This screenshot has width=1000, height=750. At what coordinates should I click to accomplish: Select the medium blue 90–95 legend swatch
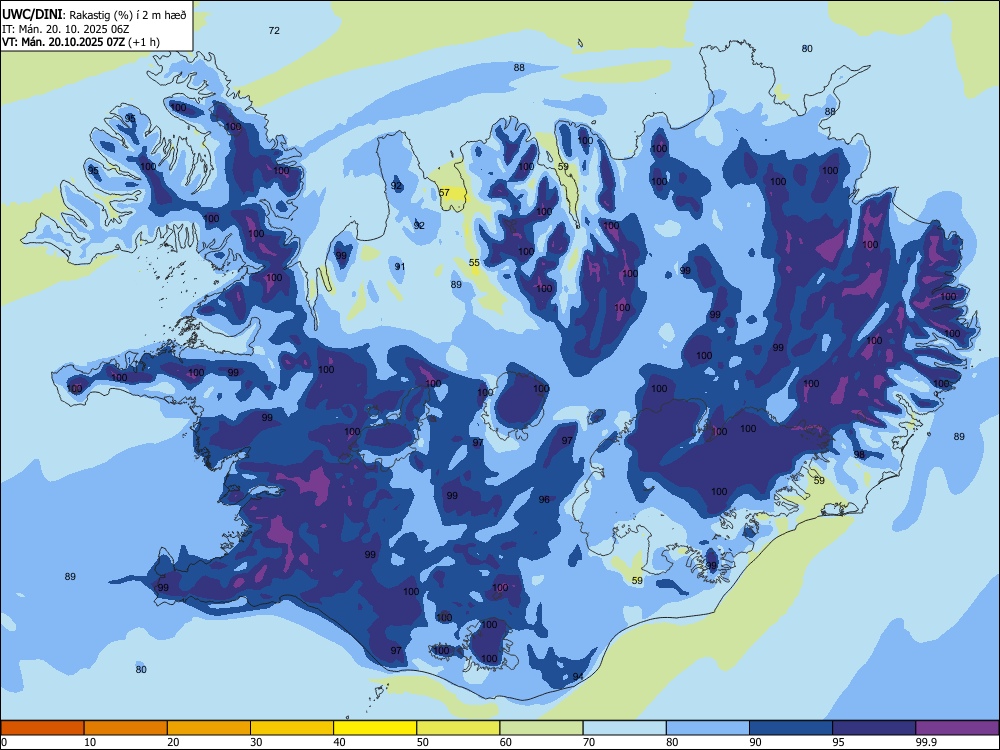[791, 728]
